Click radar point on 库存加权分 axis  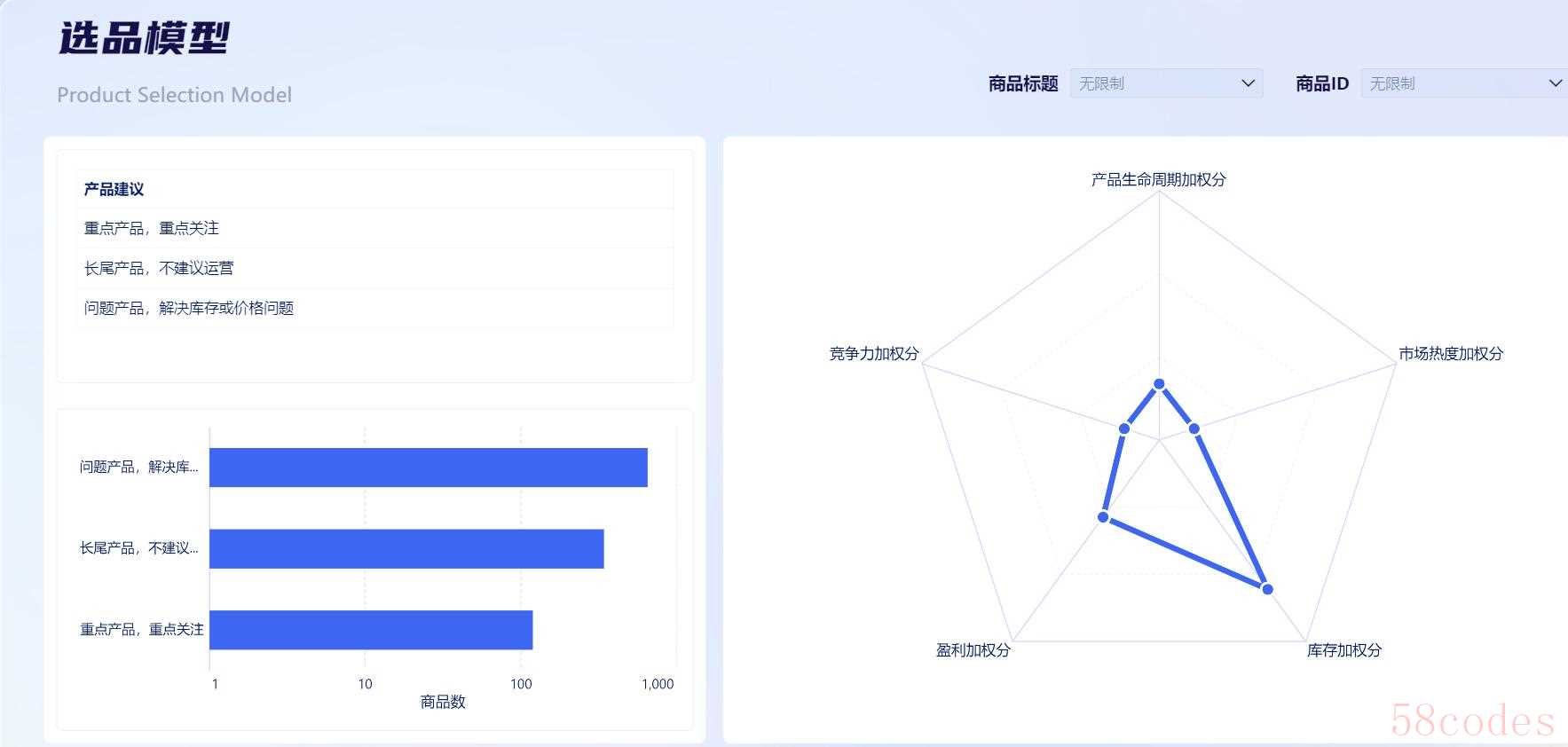[x=1267, y=589]
